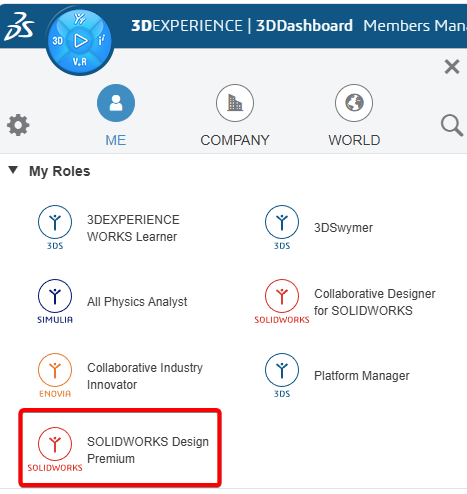
Task: Switch to the ME tab icon
Action: (116, 103)
